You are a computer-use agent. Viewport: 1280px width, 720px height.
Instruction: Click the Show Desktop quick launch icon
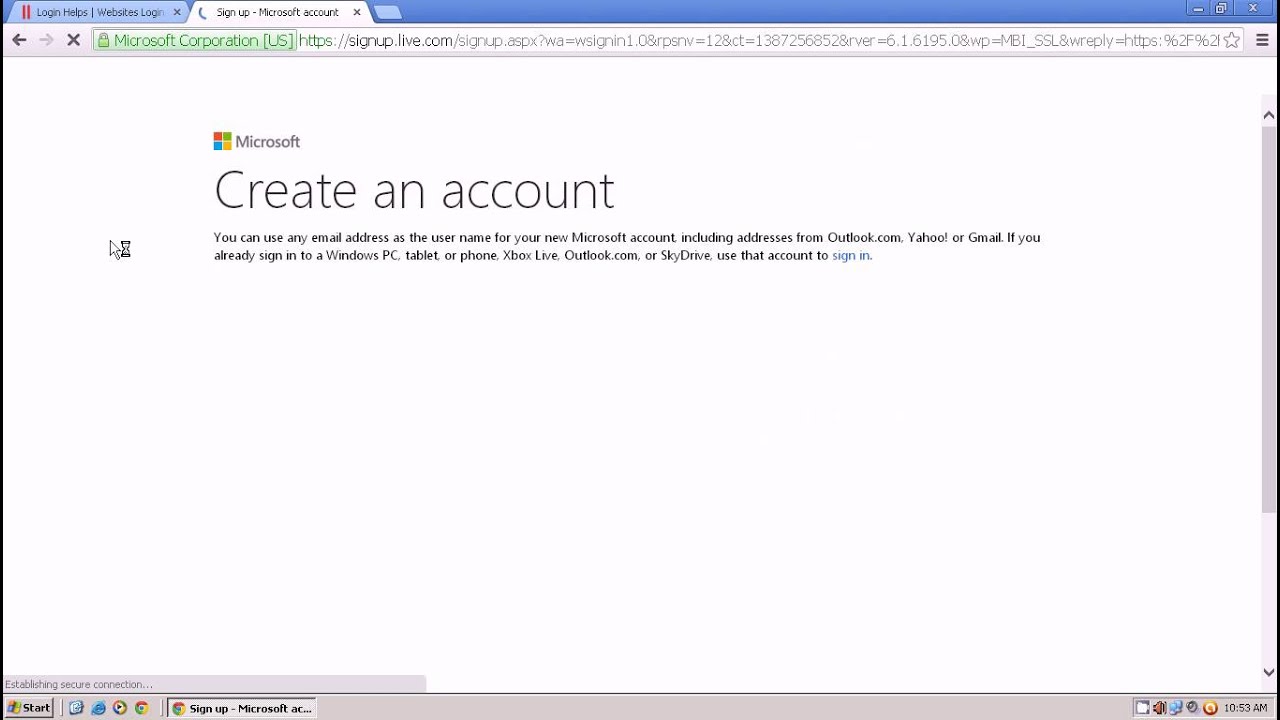click(76, 708)
